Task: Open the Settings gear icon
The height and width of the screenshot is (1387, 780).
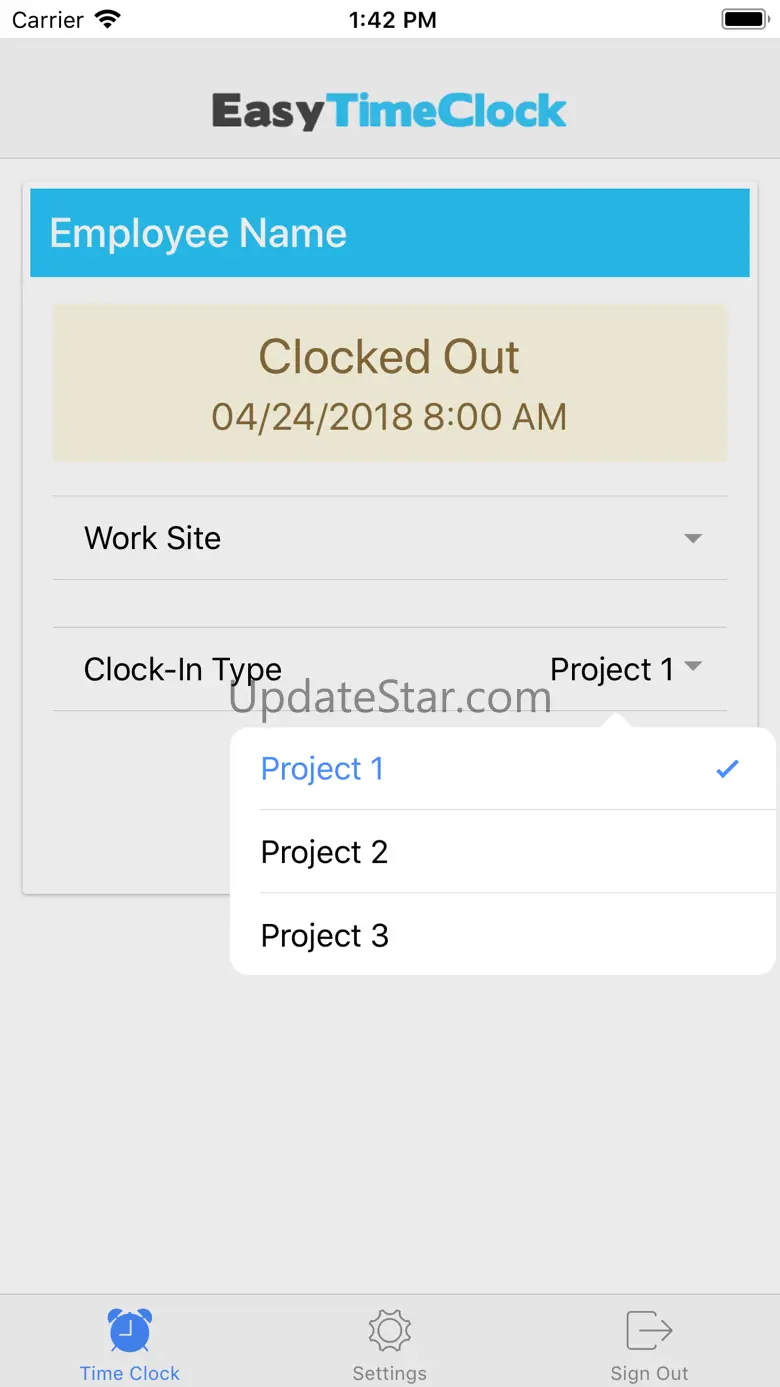Action: point(389,1331)
